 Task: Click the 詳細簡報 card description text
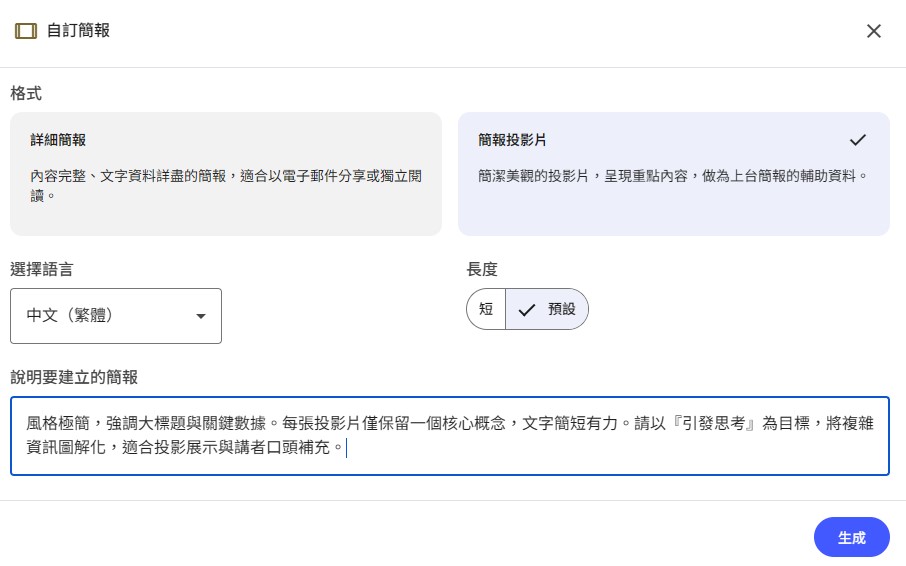(x=225, y=185)
